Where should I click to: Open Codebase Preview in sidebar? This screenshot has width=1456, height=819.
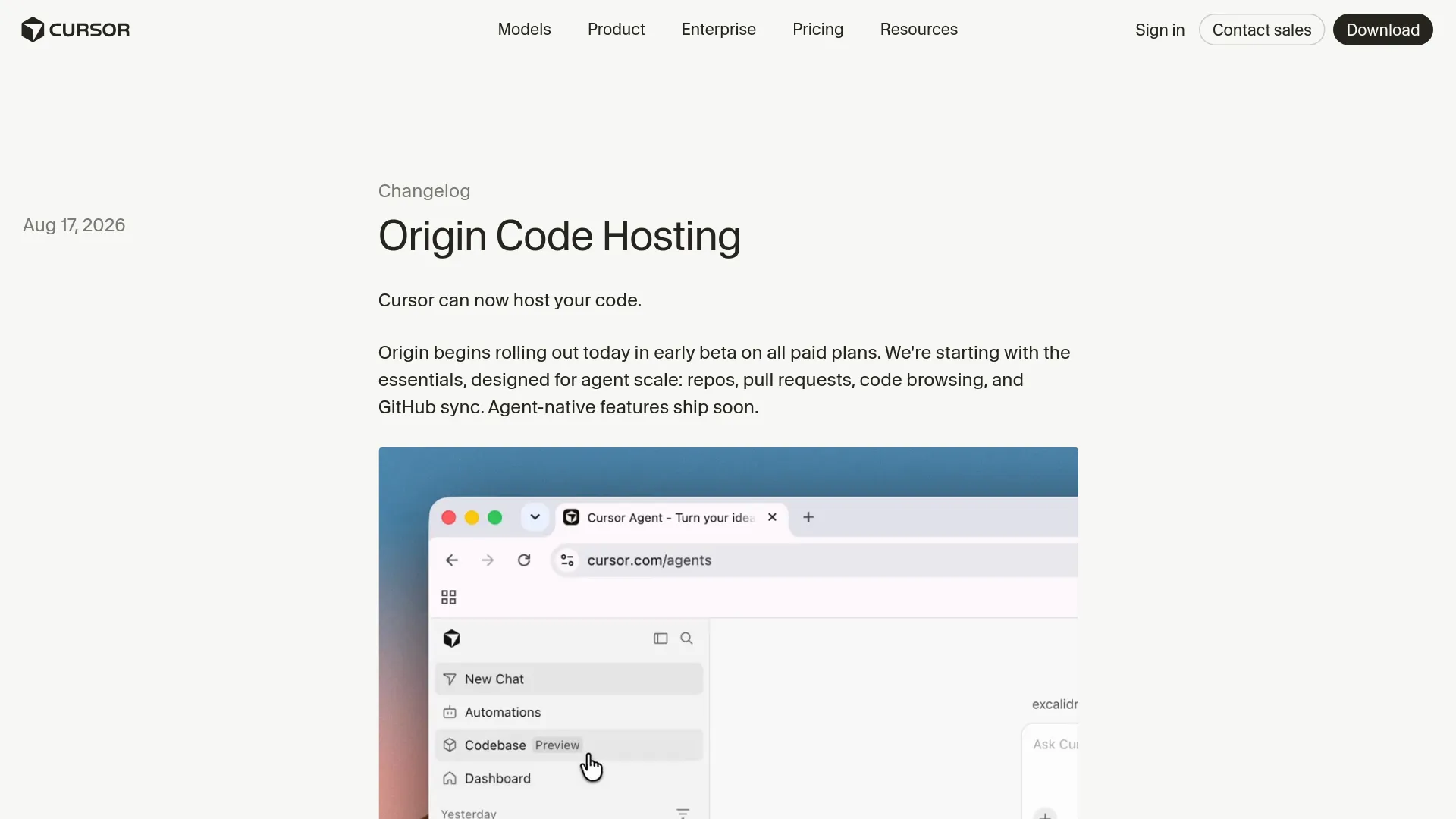(569, 745)
